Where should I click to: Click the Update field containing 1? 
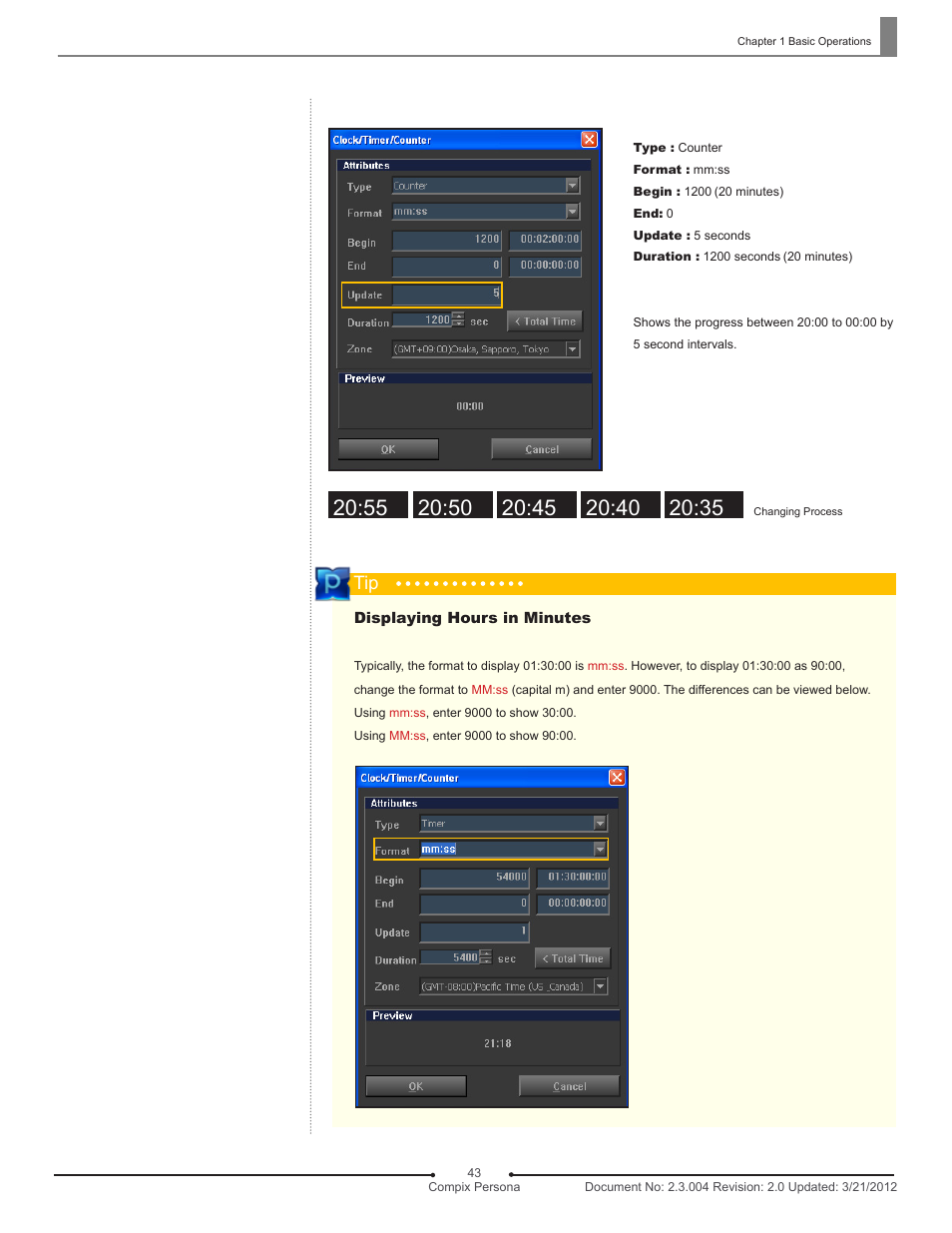(x=474, y=931)
